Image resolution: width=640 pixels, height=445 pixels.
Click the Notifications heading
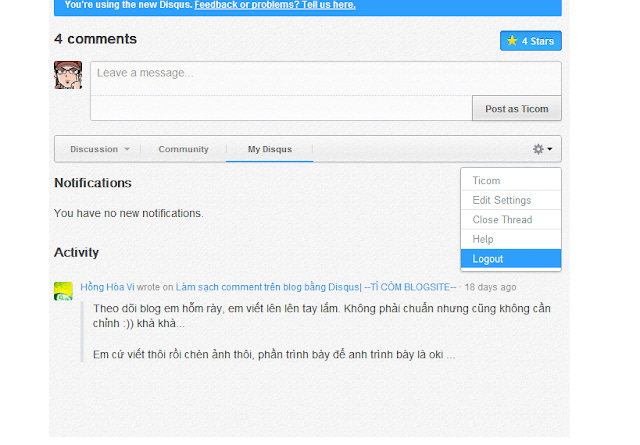(93, 183)
